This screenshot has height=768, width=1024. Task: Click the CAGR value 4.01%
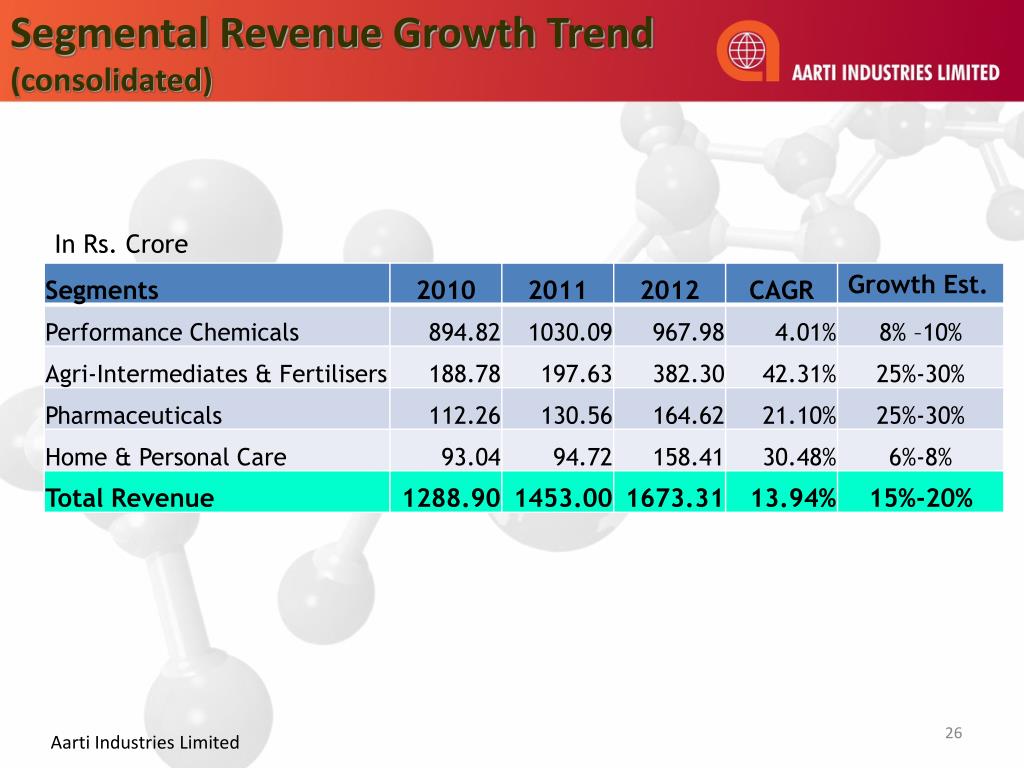click(805, 332)
